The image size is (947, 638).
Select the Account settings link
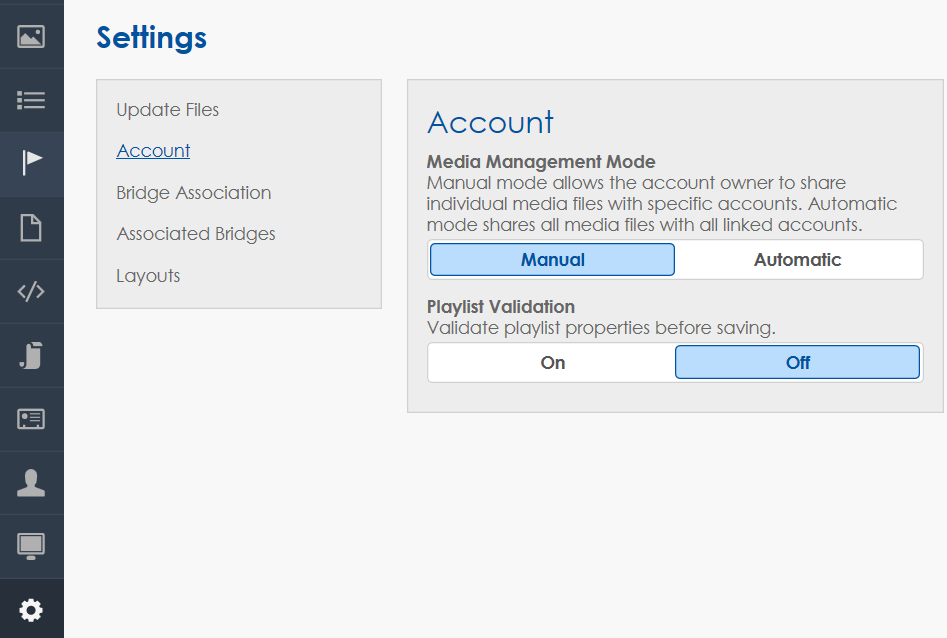tap(153, 151)
